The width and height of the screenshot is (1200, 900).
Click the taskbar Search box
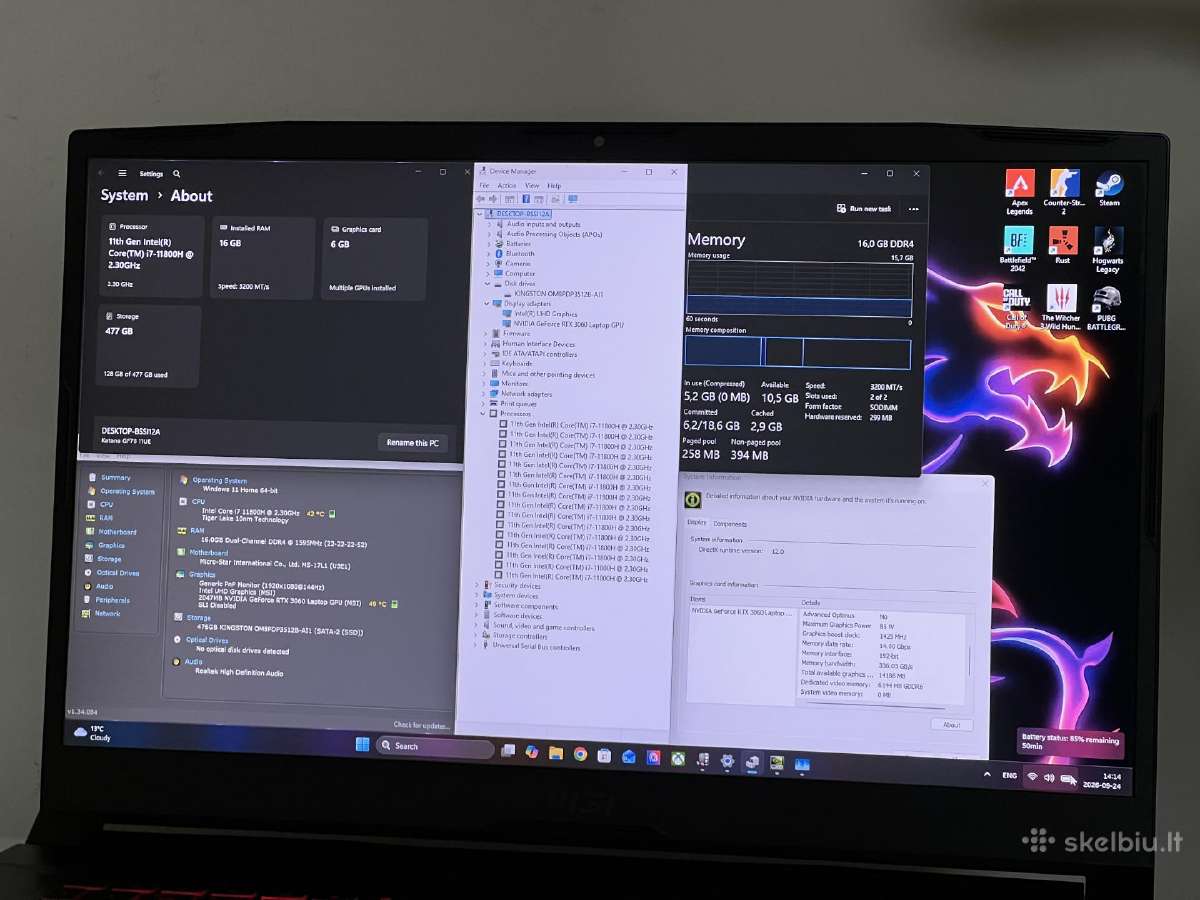pyautogui.click(x=435, y=746)
